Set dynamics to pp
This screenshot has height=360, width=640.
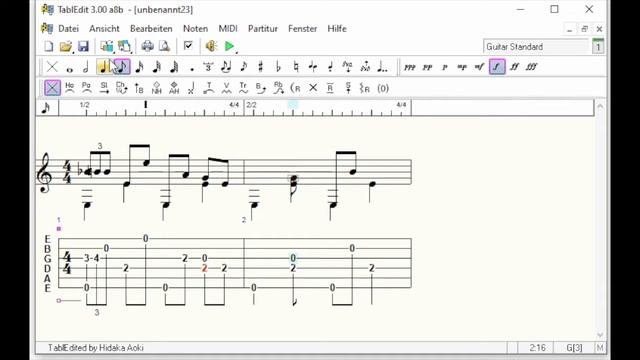[x=427, y=67]
